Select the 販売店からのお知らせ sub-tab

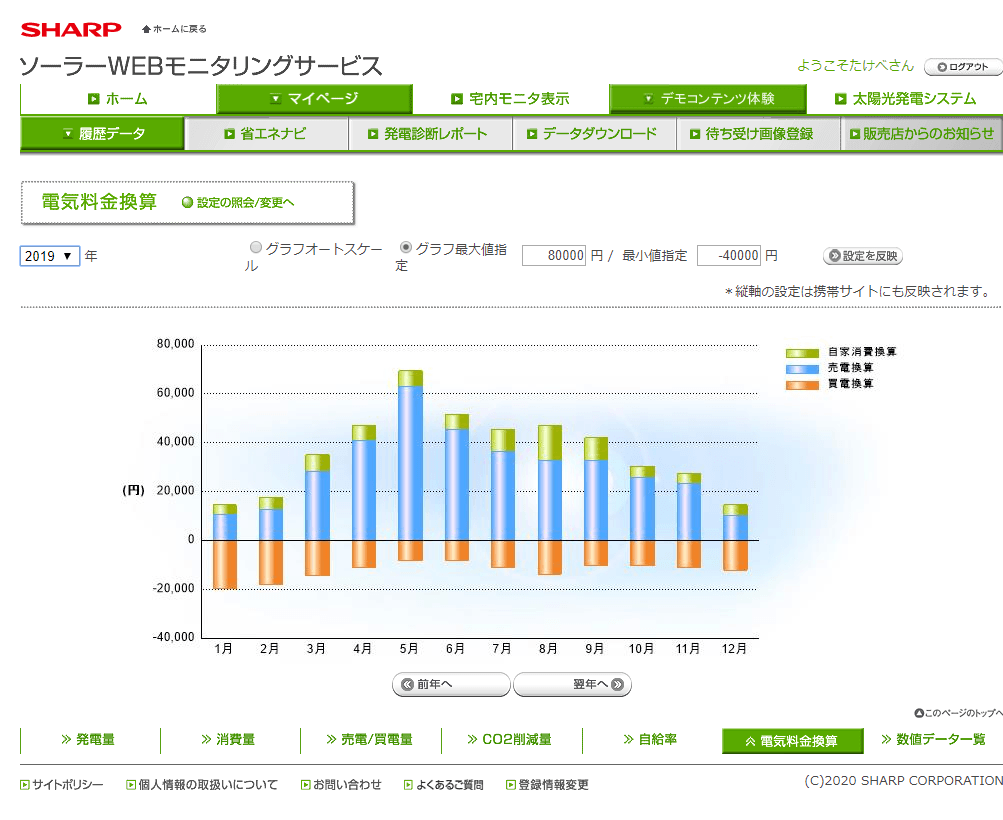click(922, 134)
